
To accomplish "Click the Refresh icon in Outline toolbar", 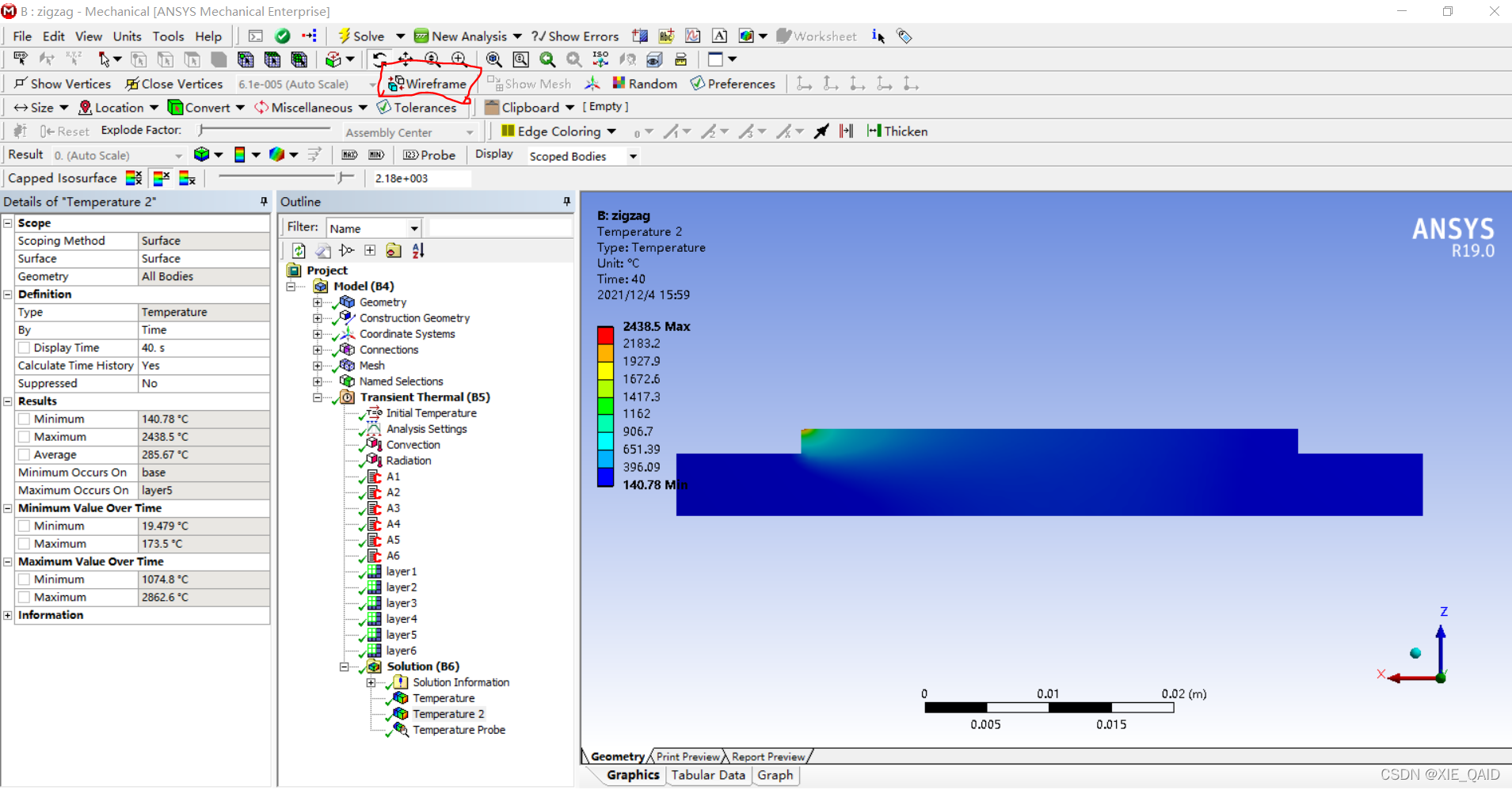I will 299,251.
